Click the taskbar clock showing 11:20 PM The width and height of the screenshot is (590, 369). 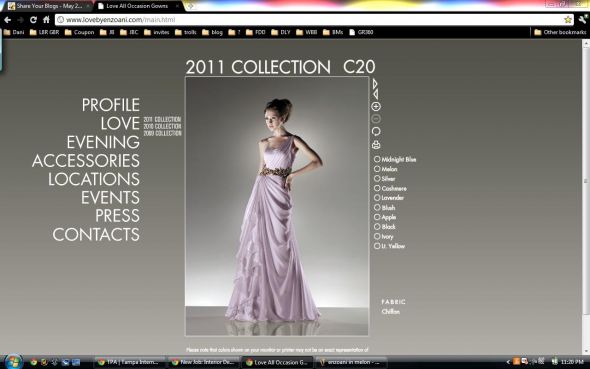click(x=572, y=362)
